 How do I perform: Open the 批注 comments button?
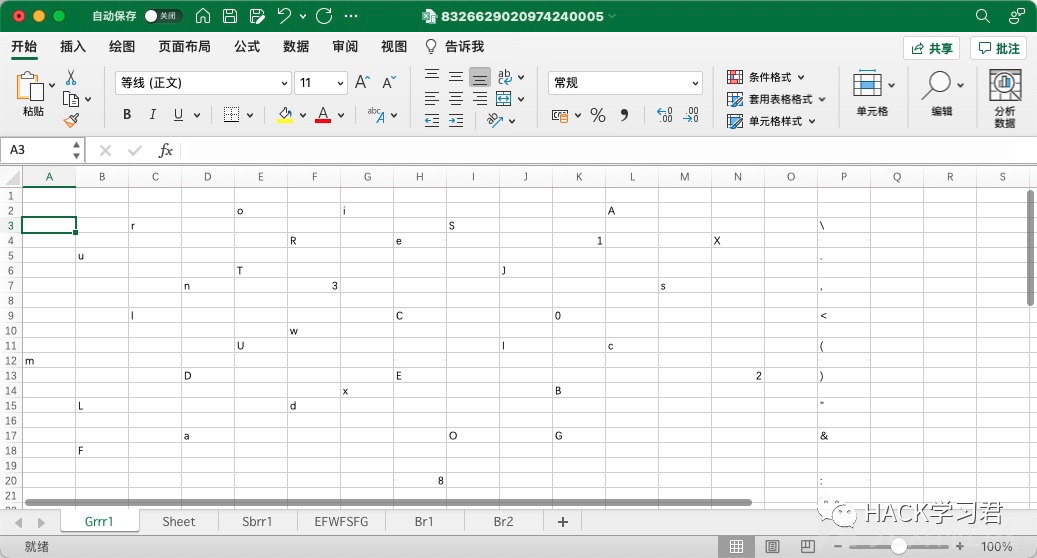998,48
